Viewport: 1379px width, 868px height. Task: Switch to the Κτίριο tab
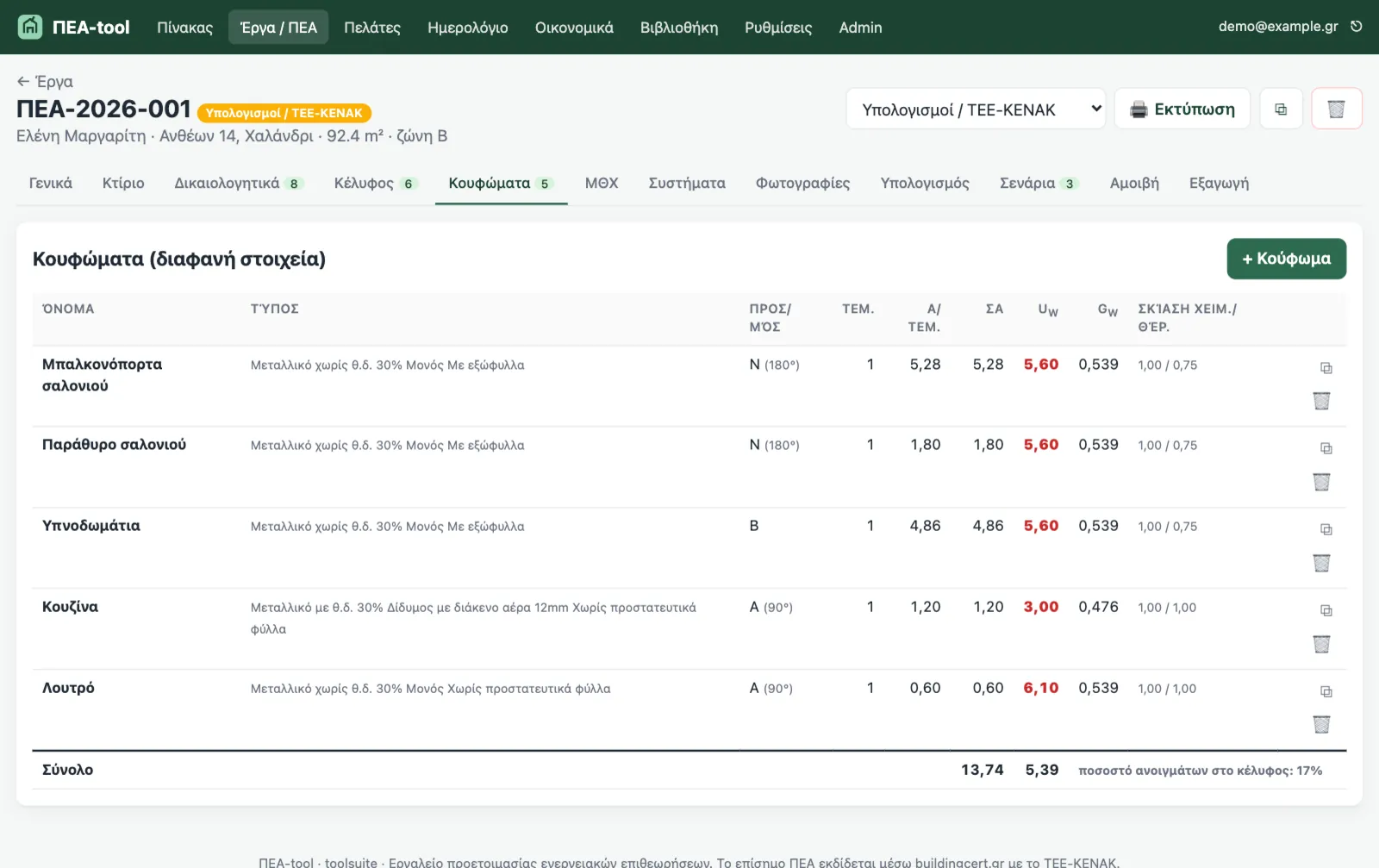(123, 183)
